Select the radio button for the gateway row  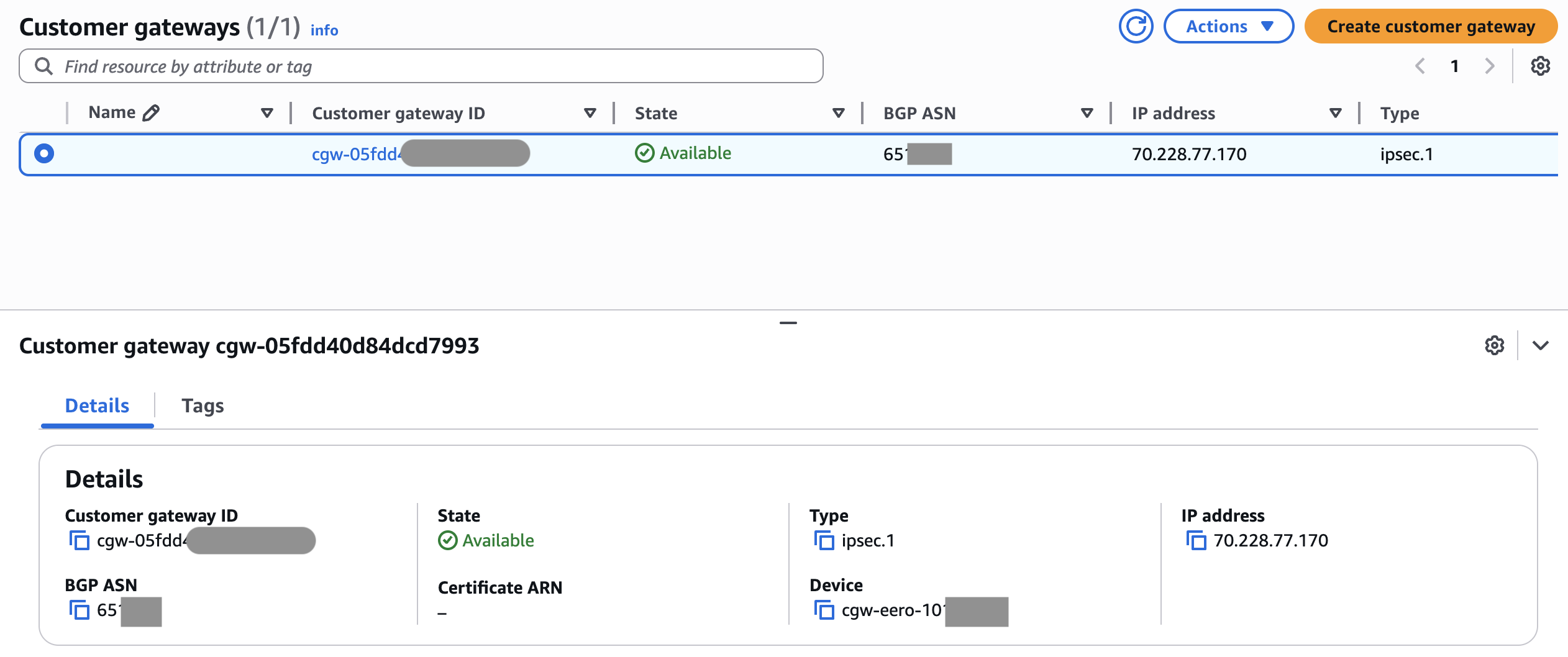(44, 153)
